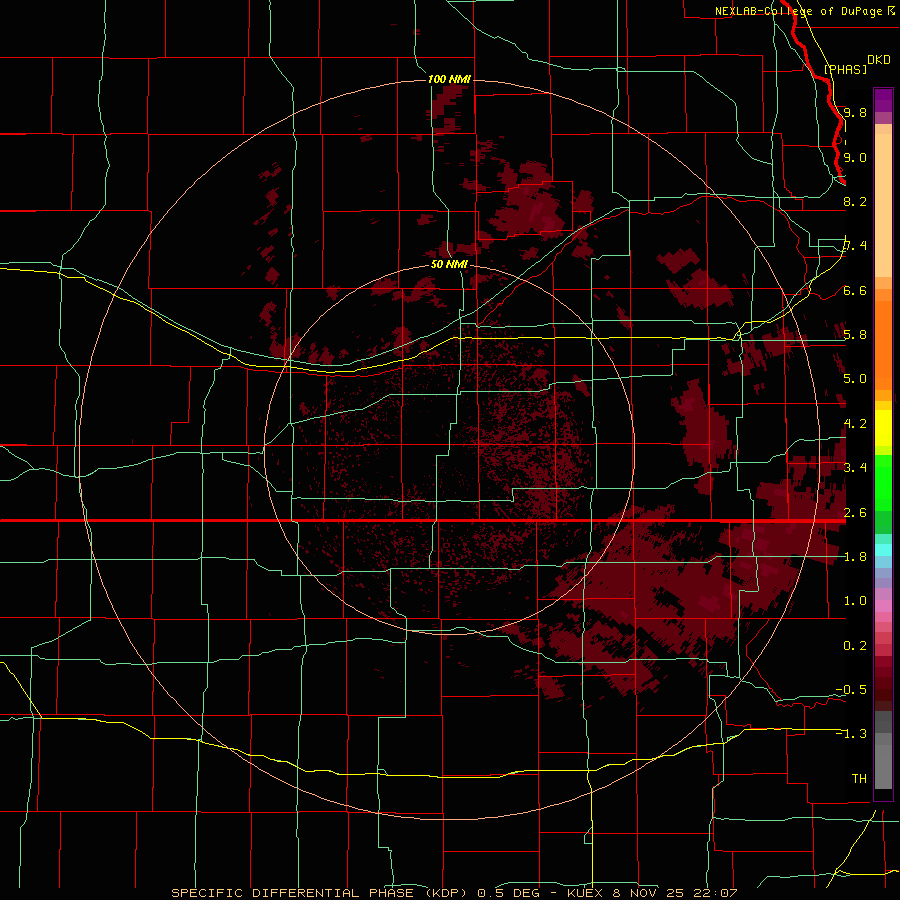Screen dimensions: 900x900
Task: Click the NEXLAB-College of DuPage label
Action: click(798, 11)
